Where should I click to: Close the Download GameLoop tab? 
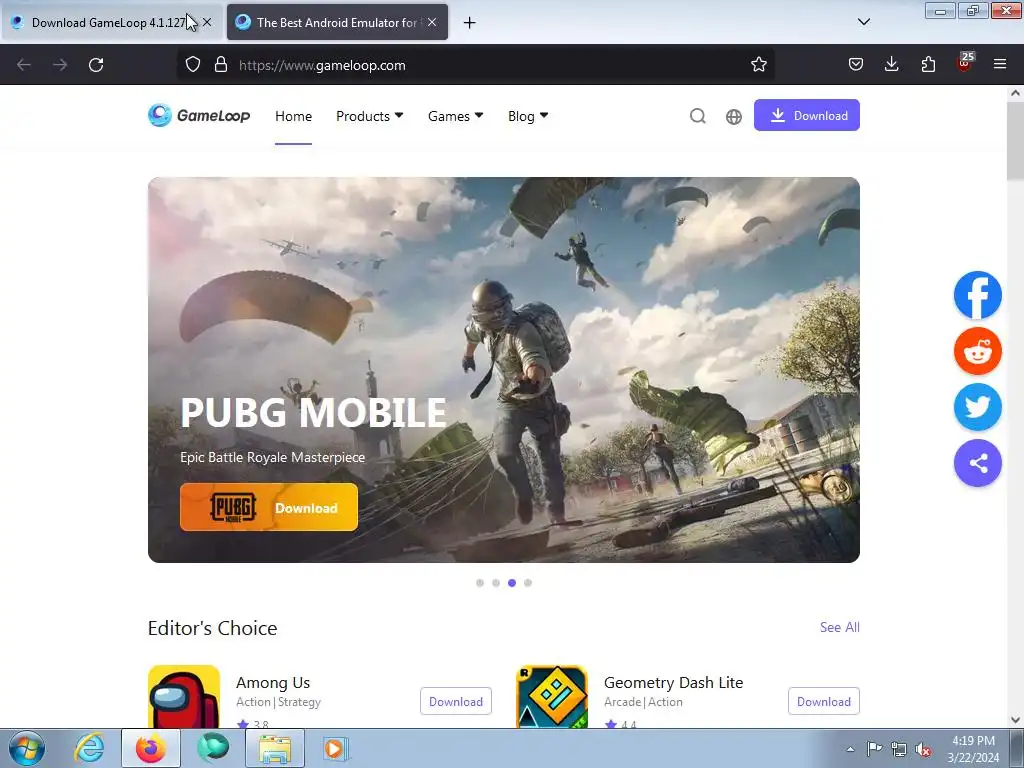[207, 22]
